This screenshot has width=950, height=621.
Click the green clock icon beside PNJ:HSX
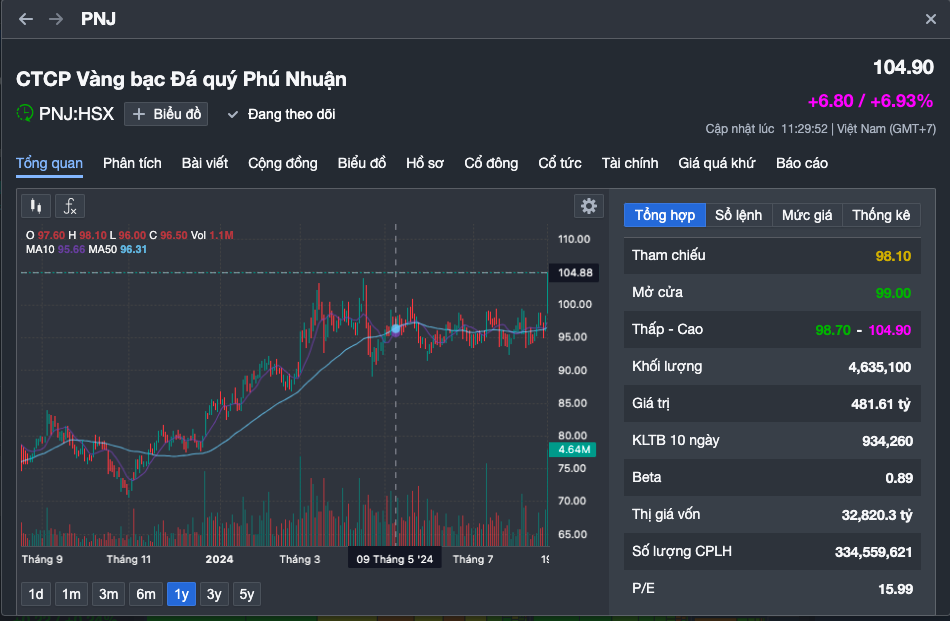[x=24, y=113]
